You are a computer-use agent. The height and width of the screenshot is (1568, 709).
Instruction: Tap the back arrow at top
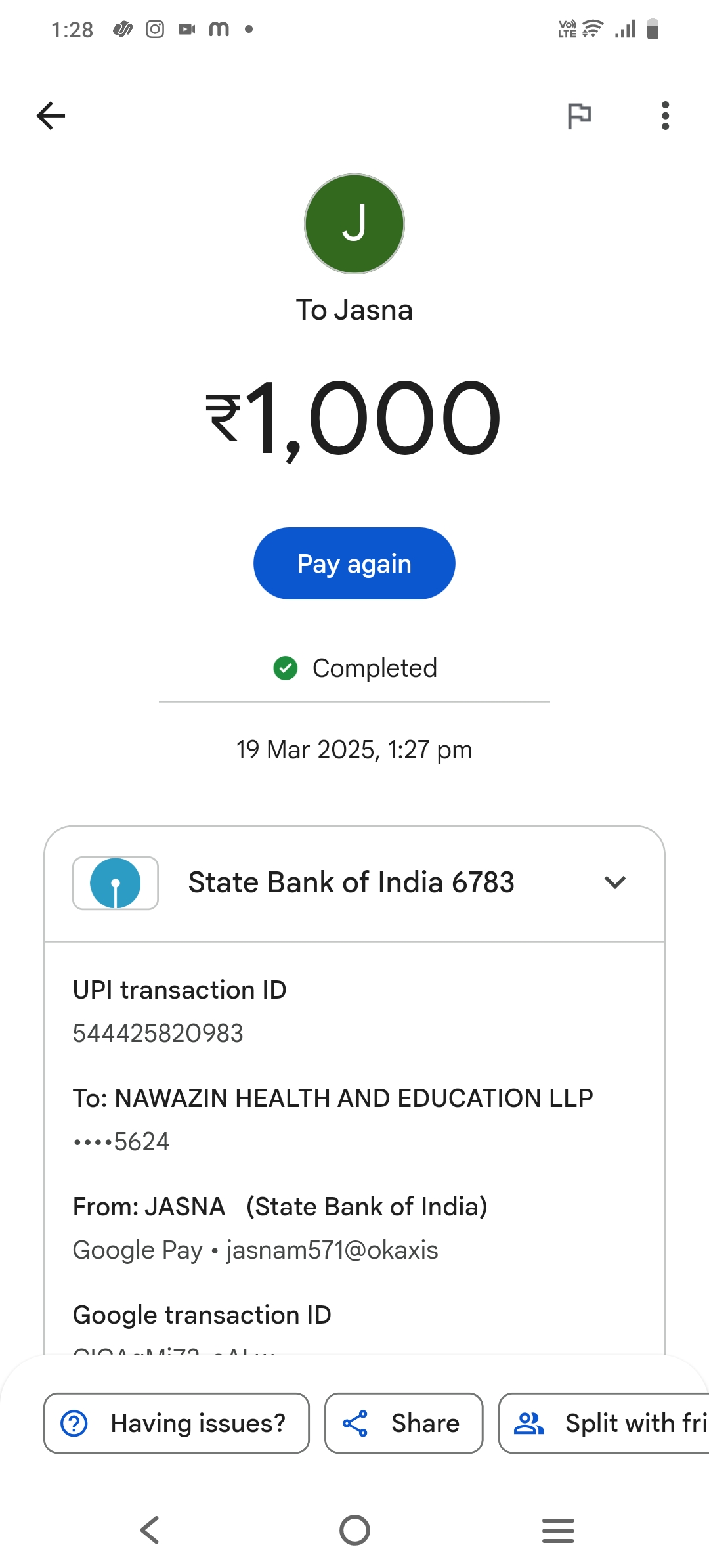[51, 116]
